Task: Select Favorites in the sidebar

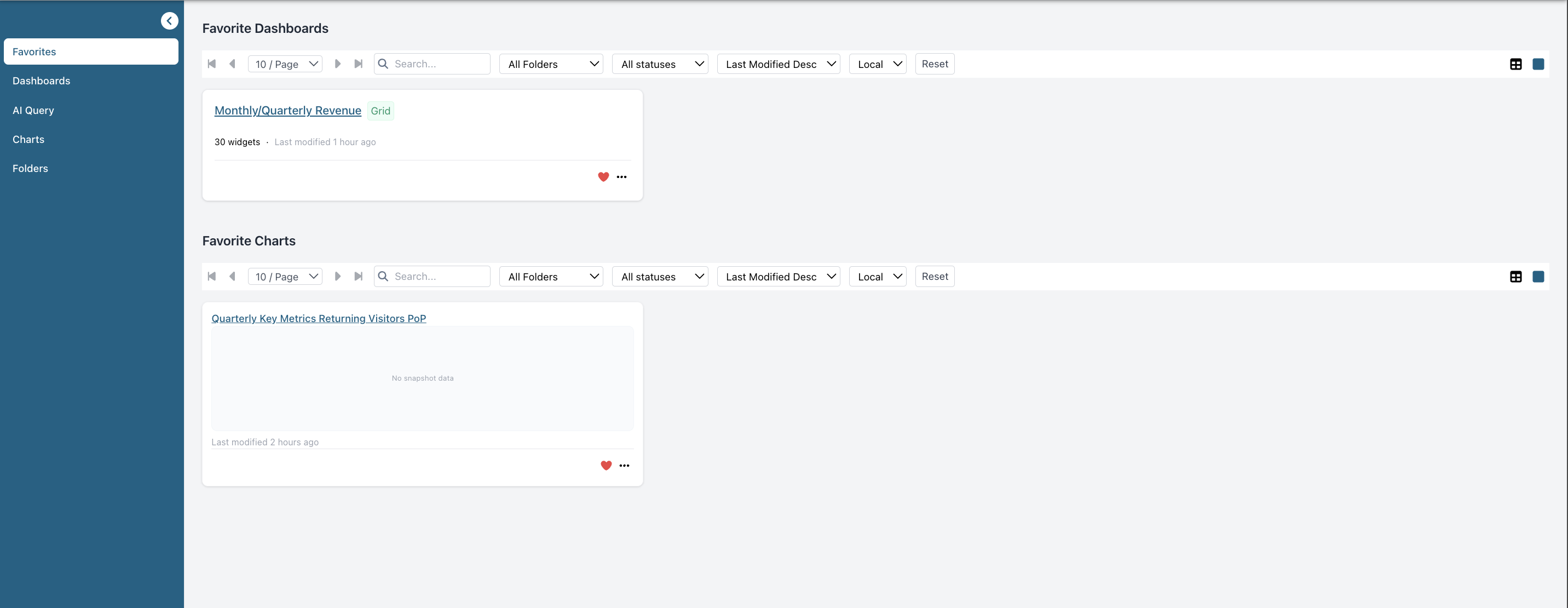Action: coord(91,52)
